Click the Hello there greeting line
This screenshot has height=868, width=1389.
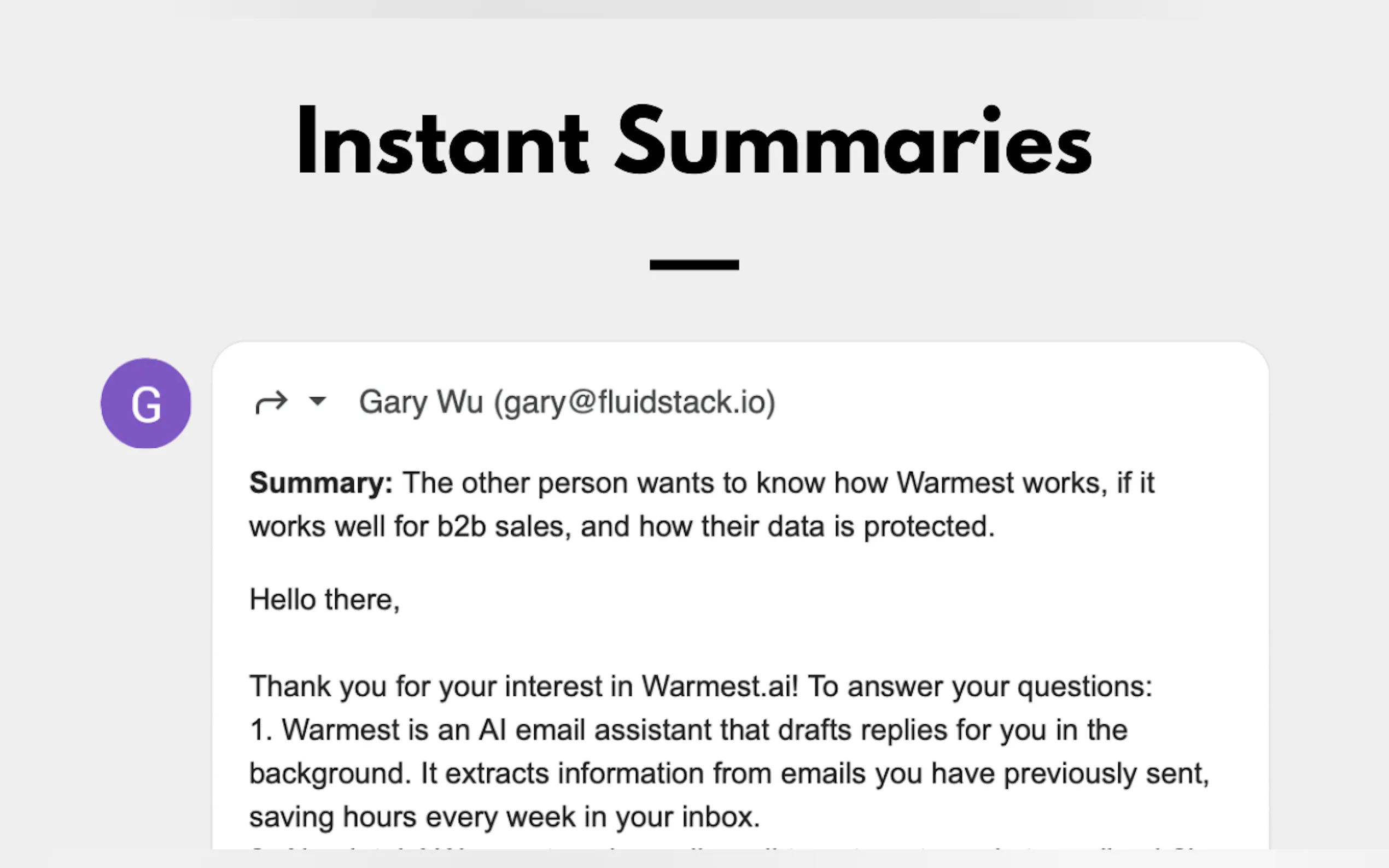[x=324, y=600]
